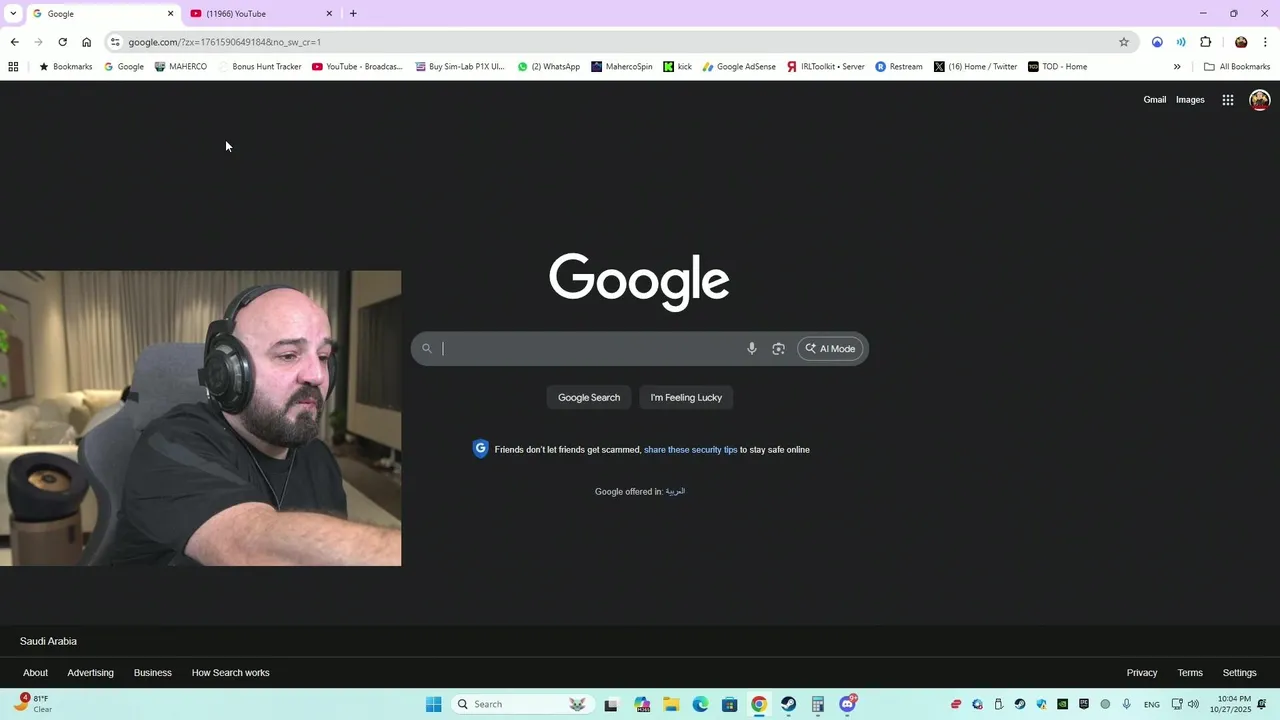The height and width of the screenshot is (720, 1280).
Task: Open How Search works link
Action: 231,673
